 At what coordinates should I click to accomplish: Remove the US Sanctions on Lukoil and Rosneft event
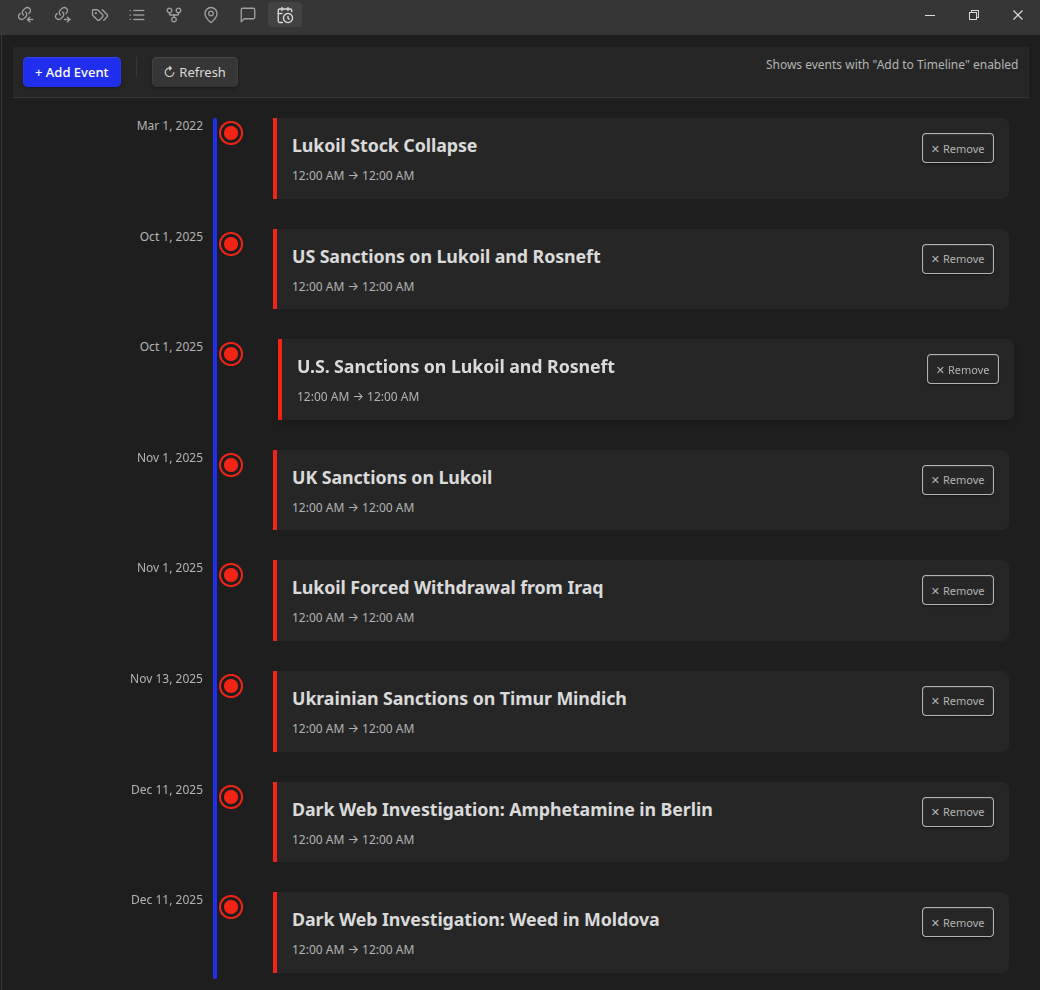pyautogui.click(x=957, y=259)
